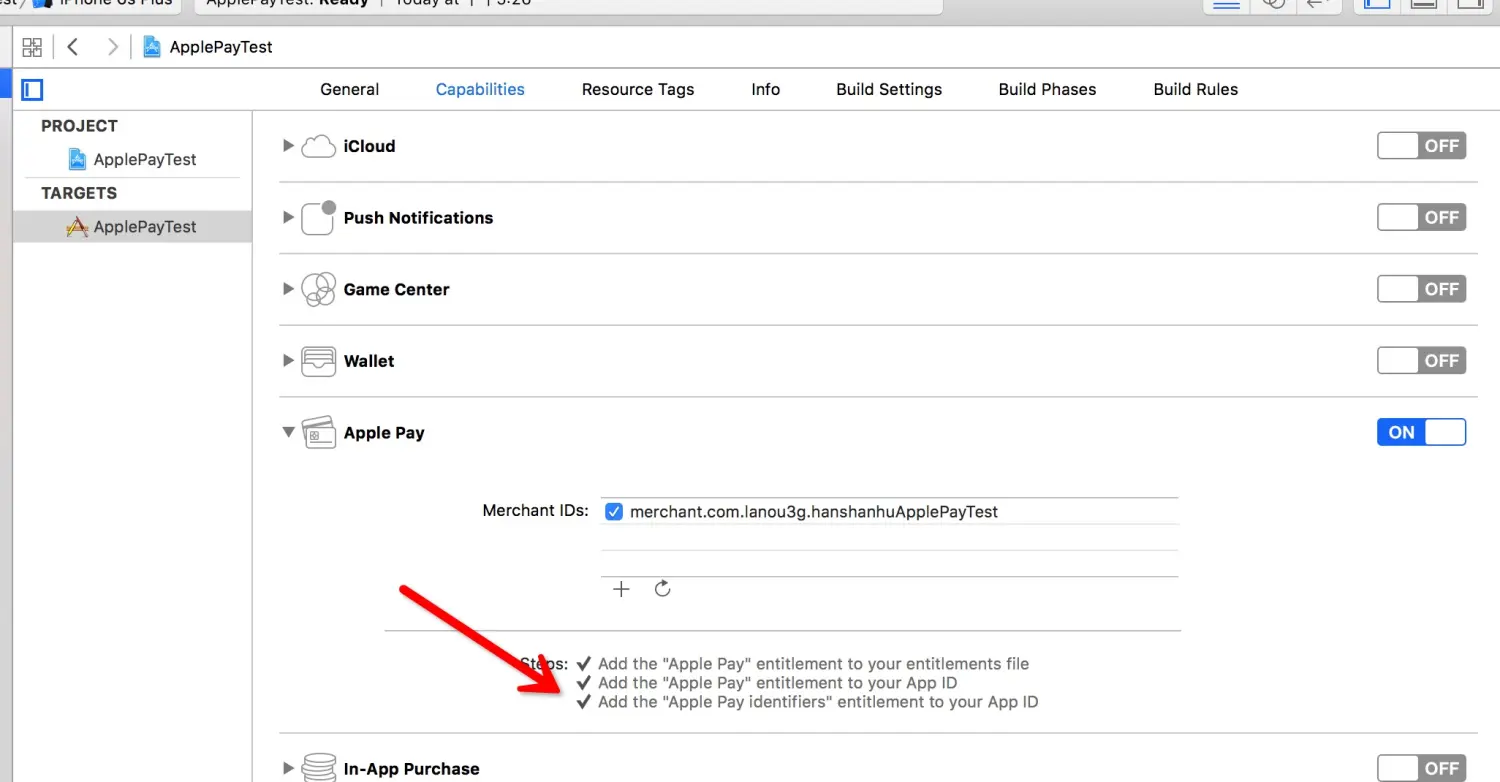
Task: Add a merchant ID with plus icon
Action: coord(621,589)
